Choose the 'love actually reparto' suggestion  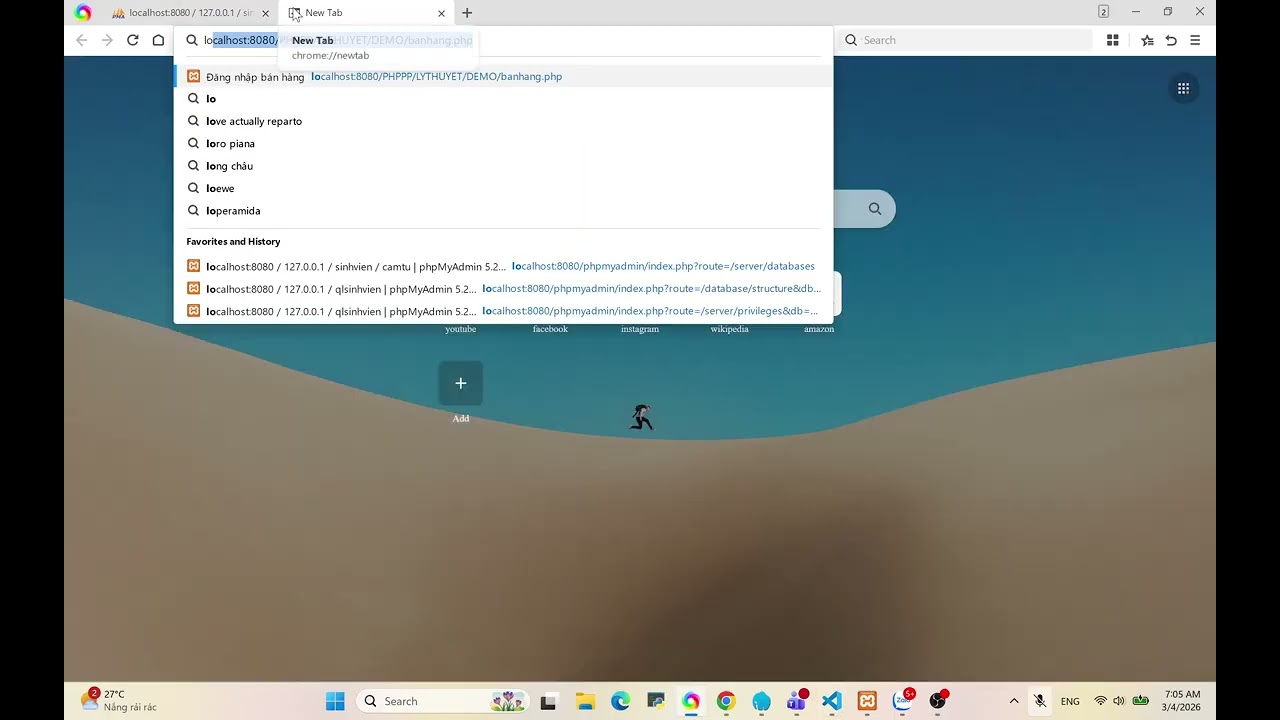[x=503, y=121]
